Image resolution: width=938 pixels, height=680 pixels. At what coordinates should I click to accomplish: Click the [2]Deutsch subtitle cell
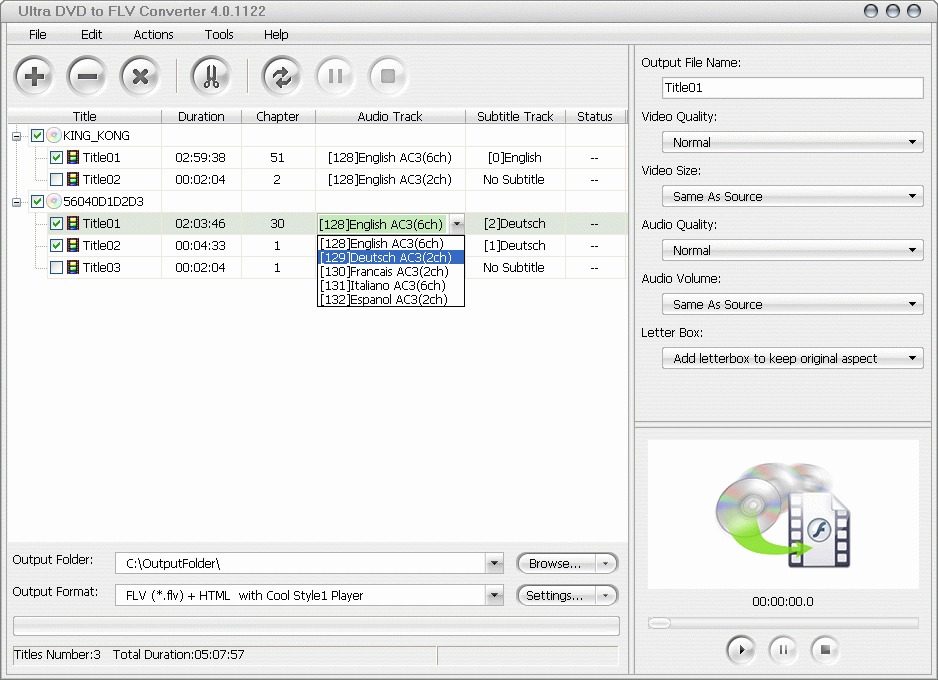click(x=515, y=224)
